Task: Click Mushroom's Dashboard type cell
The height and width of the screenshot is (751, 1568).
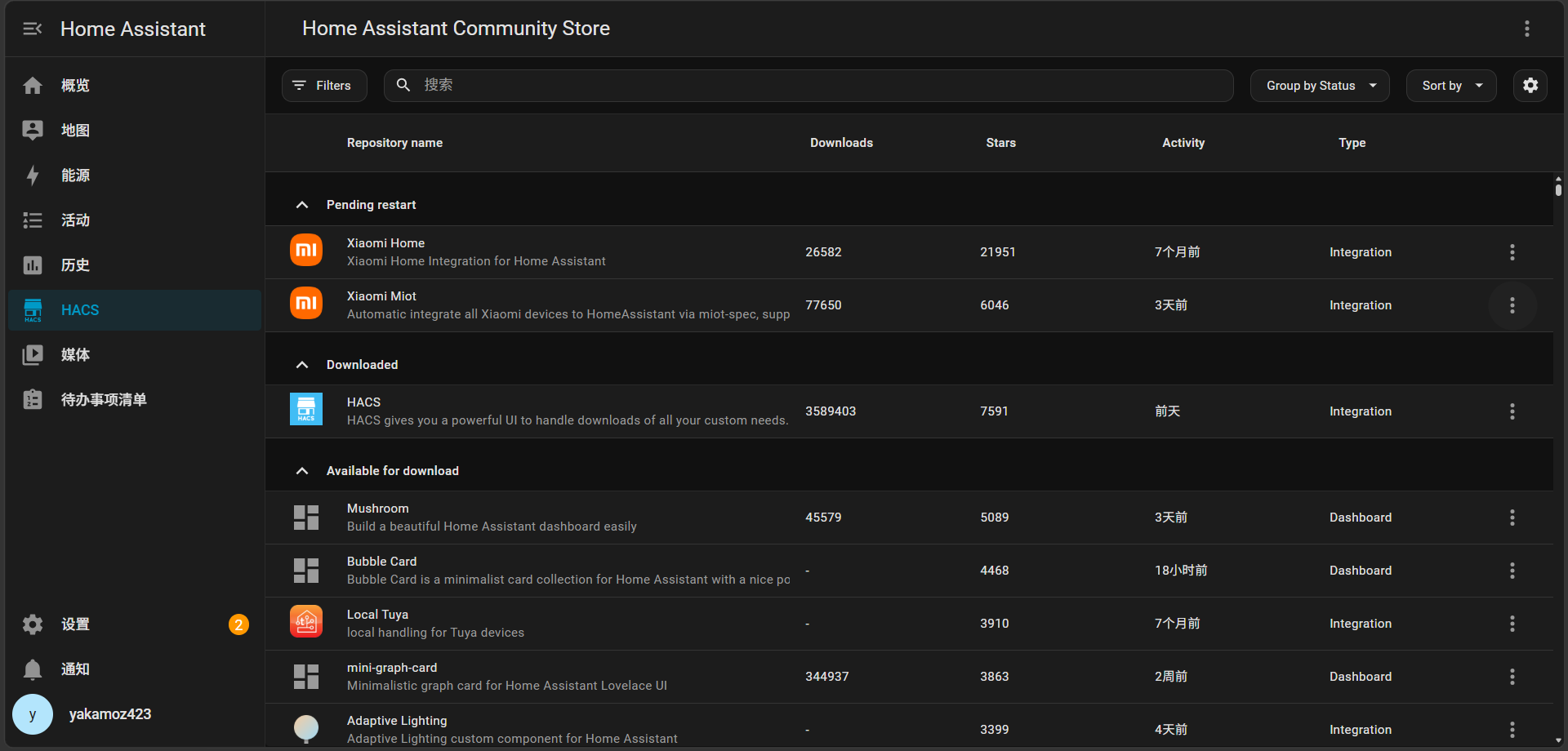Action: point(1361,518)
